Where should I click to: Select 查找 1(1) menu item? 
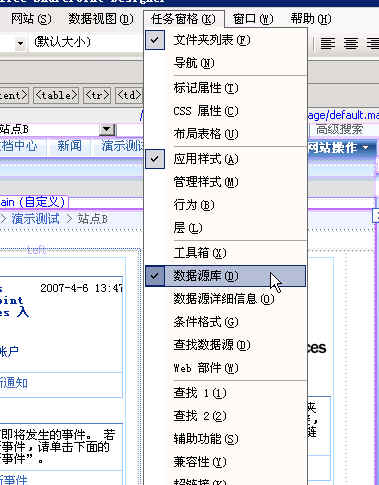point(226,393)
